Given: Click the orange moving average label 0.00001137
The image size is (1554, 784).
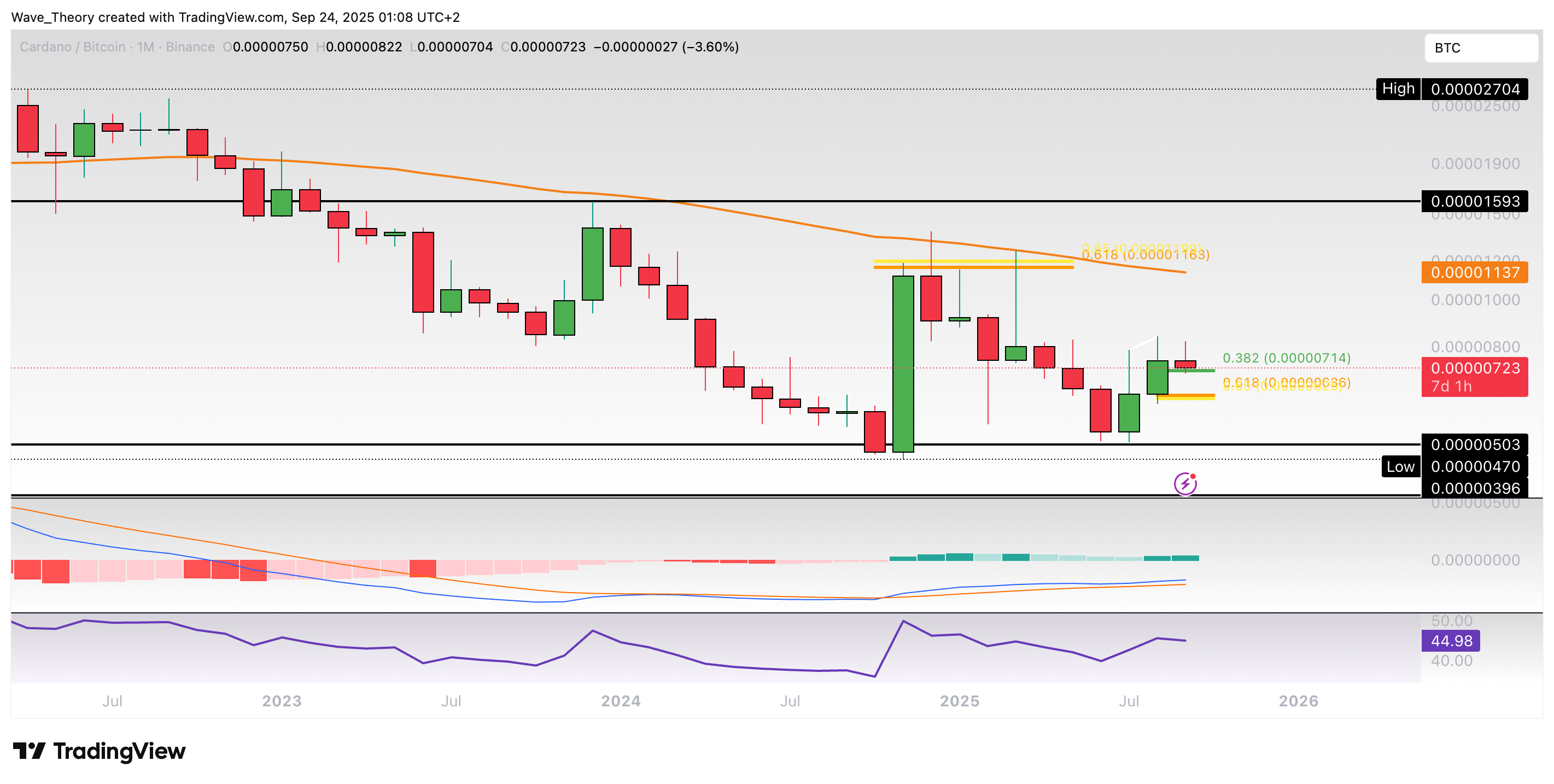Looking at the screenshot, I should coord(1474,273).
